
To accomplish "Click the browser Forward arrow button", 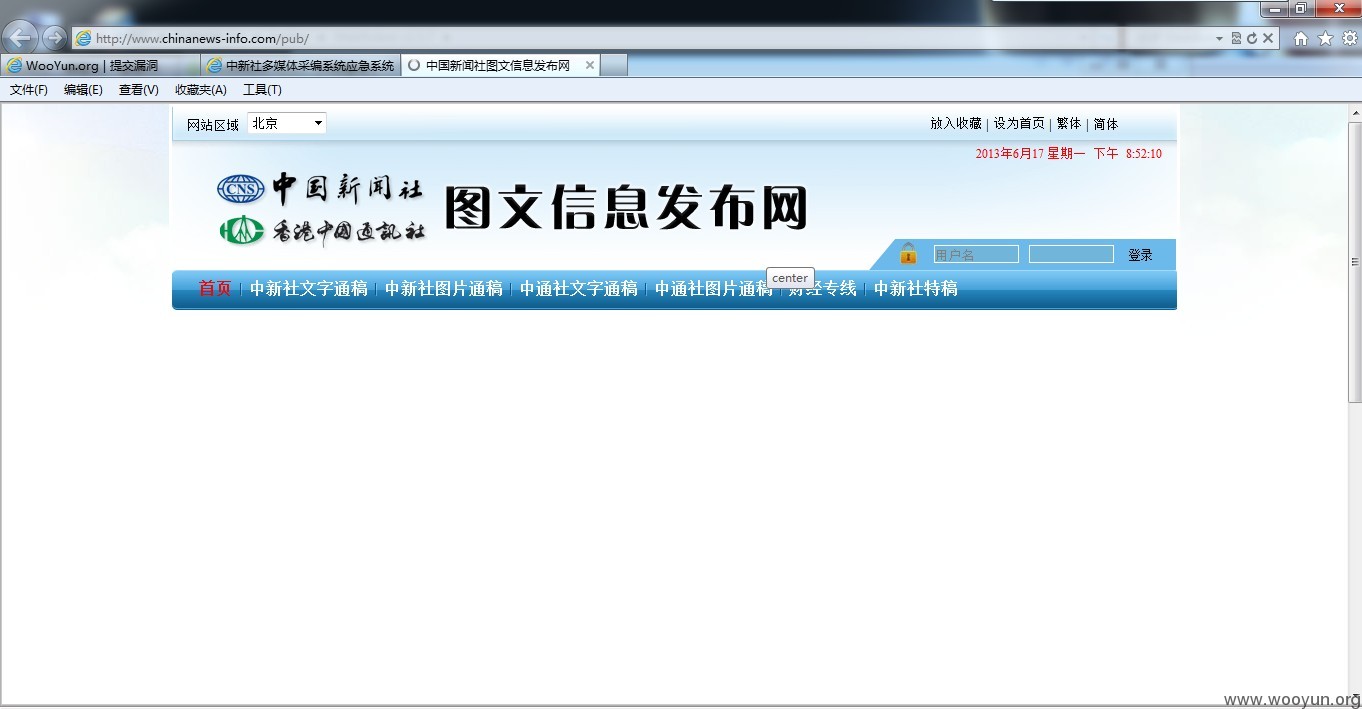I will click(x=53, y=38).
